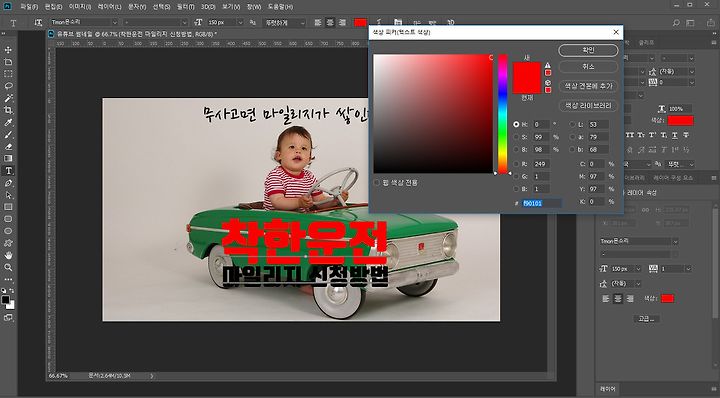
Task: Select the brightness B radio button under S
Action: coord(516,149)
